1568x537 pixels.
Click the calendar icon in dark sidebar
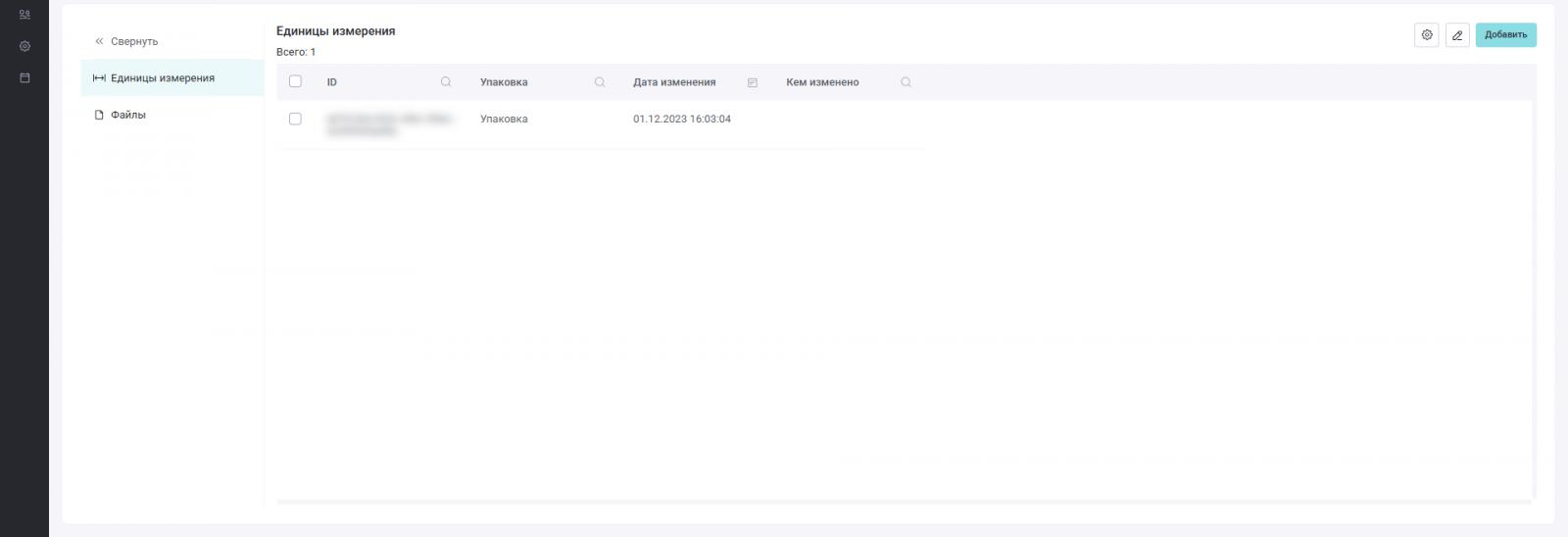click(24, 77)
